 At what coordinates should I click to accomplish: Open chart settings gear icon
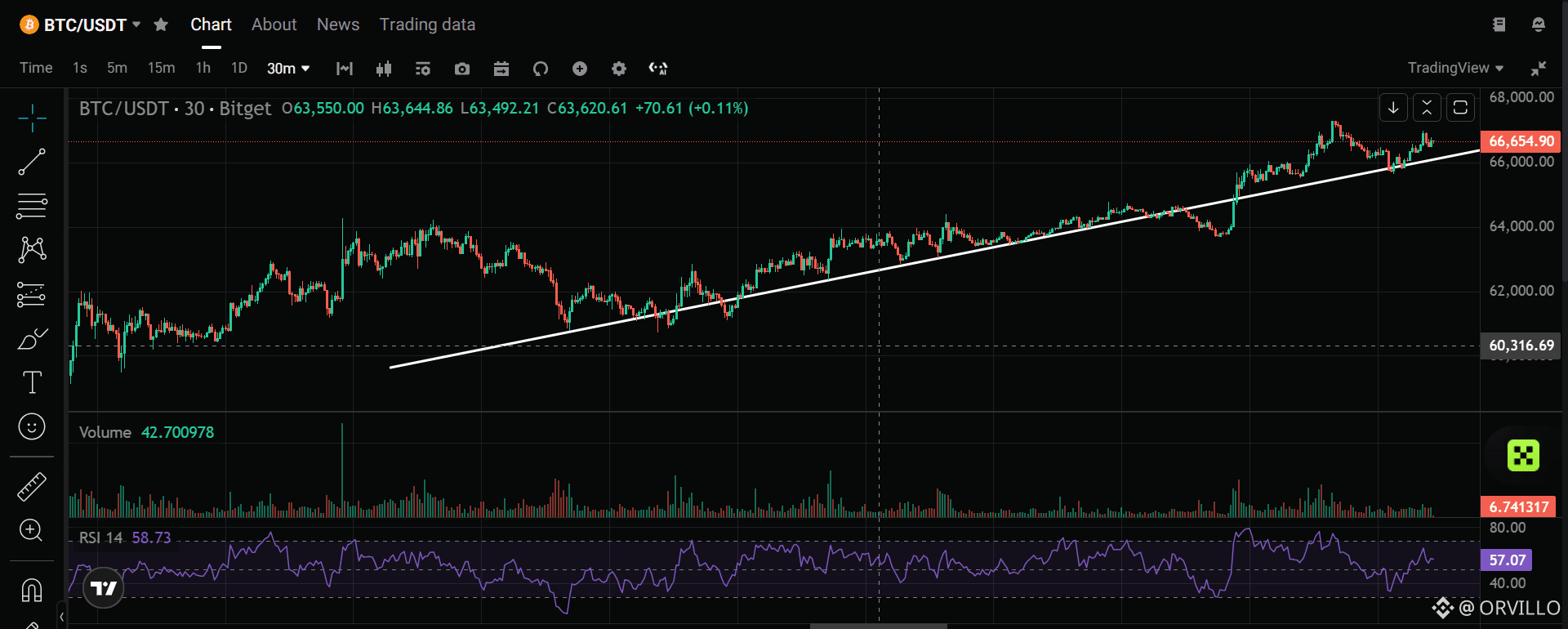pos(619,69)
